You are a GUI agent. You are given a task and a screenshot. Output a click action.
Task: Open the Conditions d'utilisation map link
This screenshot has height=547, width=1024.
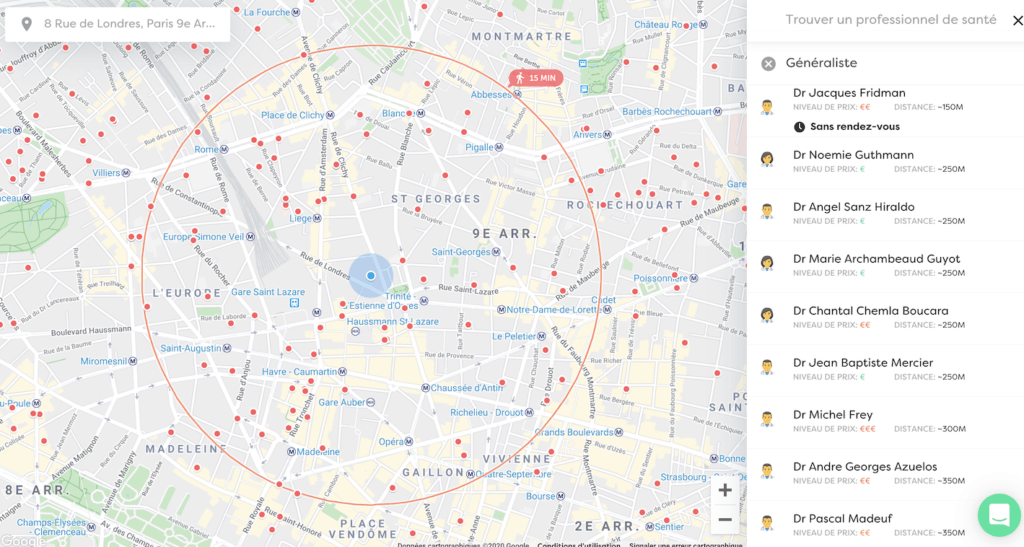(579, 544)
